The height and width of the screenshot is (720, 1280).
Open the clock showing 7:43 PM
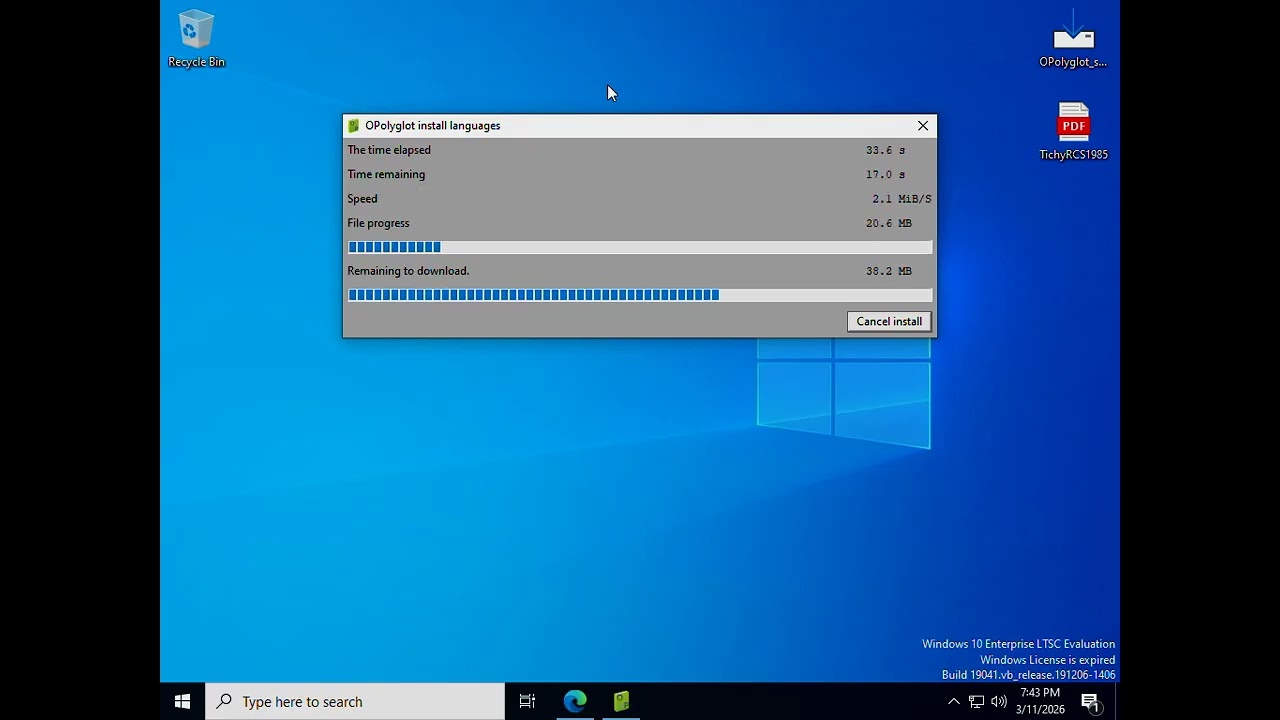click(x=1040, y=702)
